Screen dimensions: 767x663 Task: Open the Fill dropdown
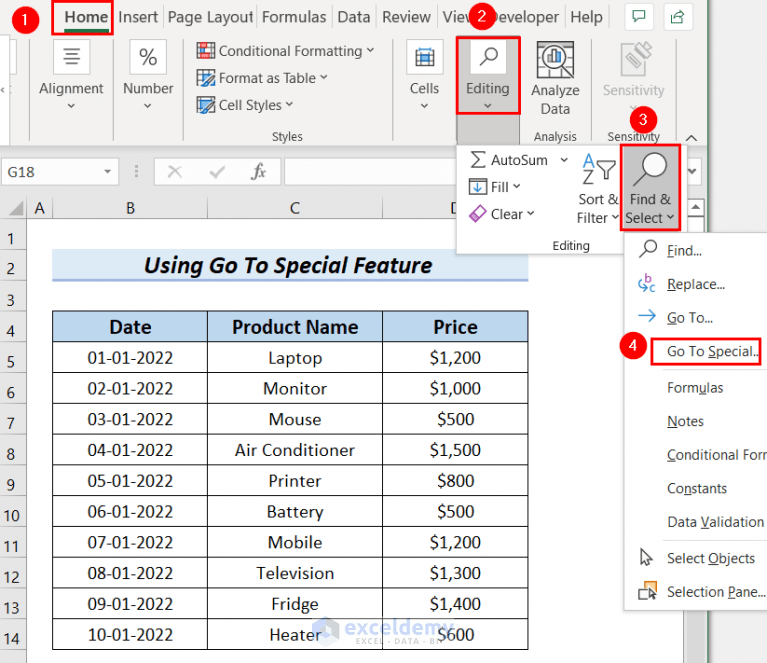point(495,187)
